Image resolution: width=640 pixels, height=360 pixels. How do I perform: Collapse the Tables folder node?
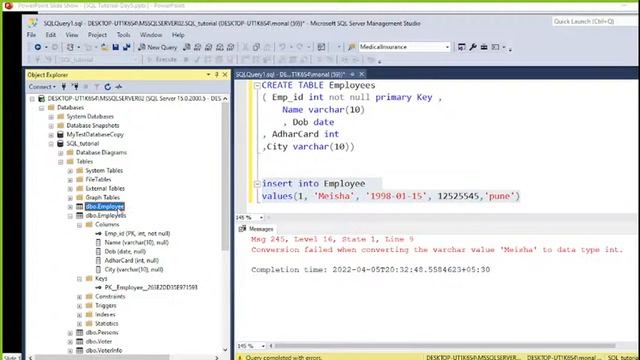[x=60, y=162]
